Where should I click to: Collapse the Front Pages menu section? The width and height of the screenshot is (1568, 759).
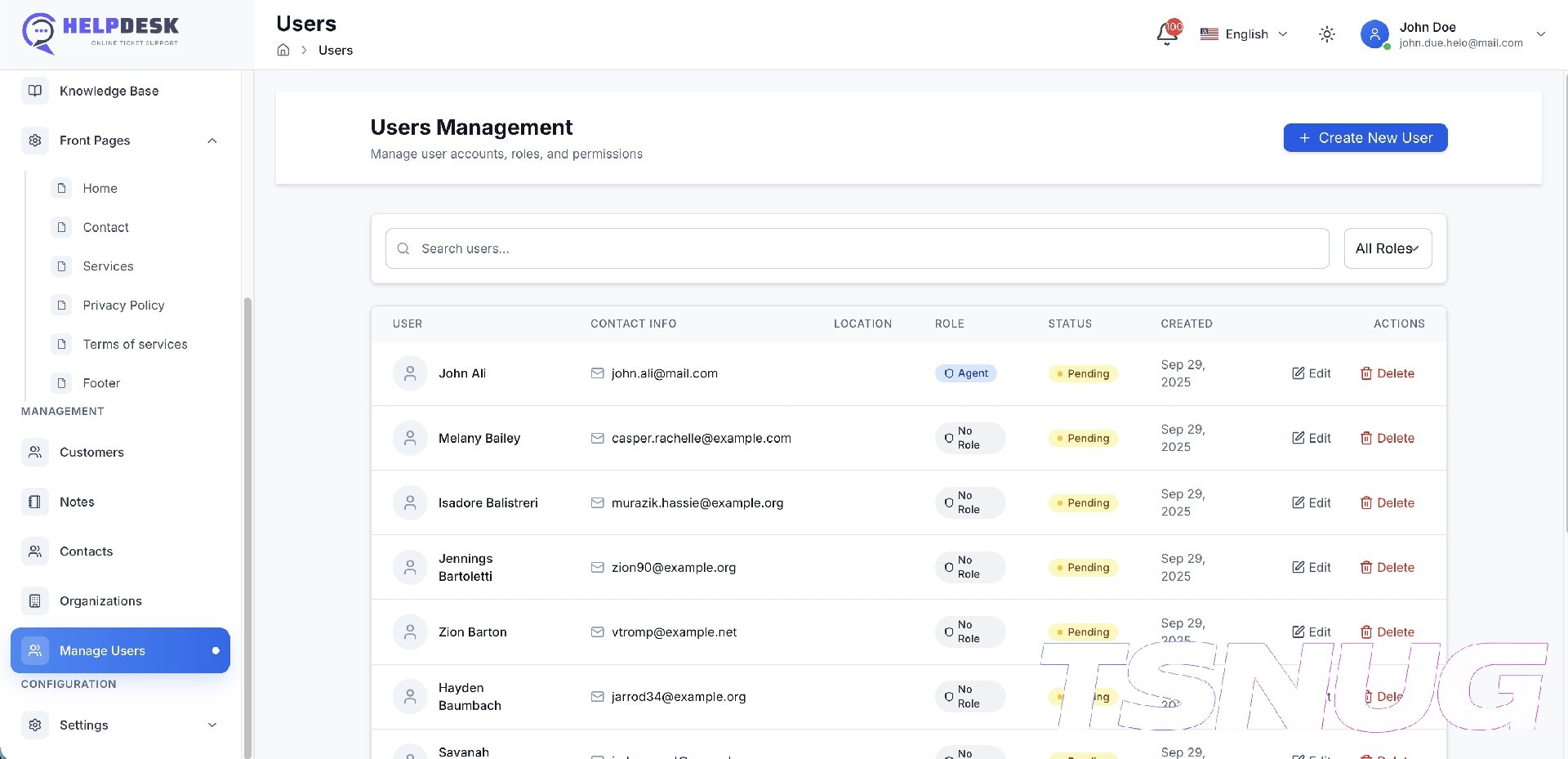click(212, 141)
